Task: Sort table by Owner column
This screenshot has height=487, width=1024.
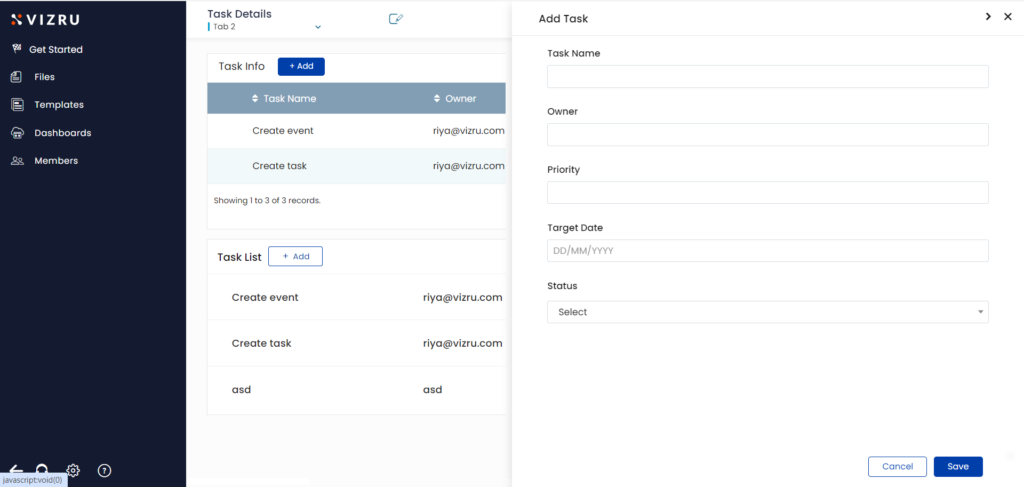Action: [455, 99]
